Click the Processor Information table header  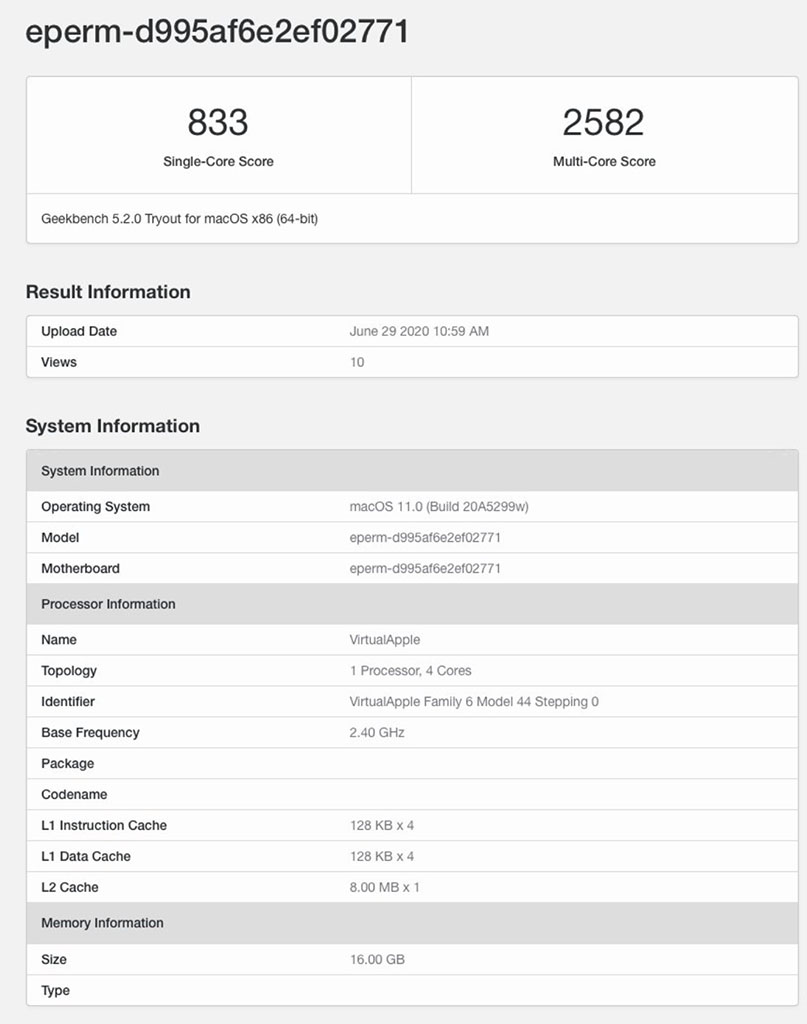pos(108,604)
